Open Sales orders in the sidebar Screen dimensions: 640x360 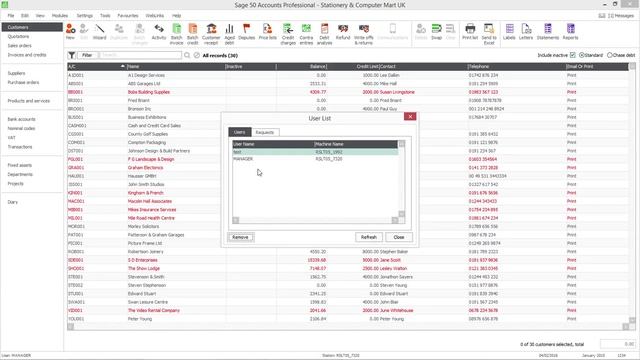click(19, 46)
